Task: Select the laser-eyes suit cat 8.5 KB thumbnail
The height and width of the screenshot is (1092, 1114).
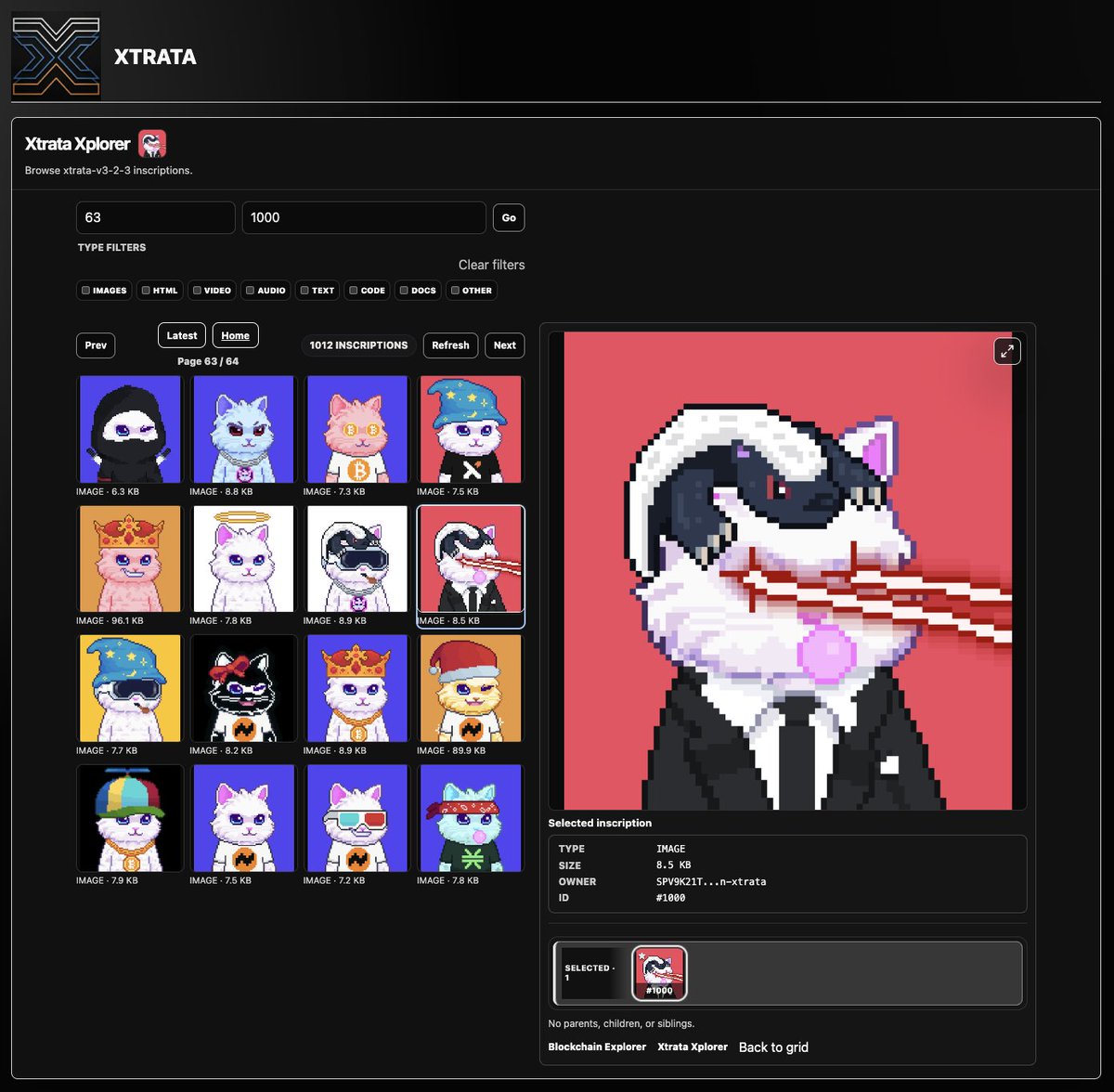Action: pos(471,565)
